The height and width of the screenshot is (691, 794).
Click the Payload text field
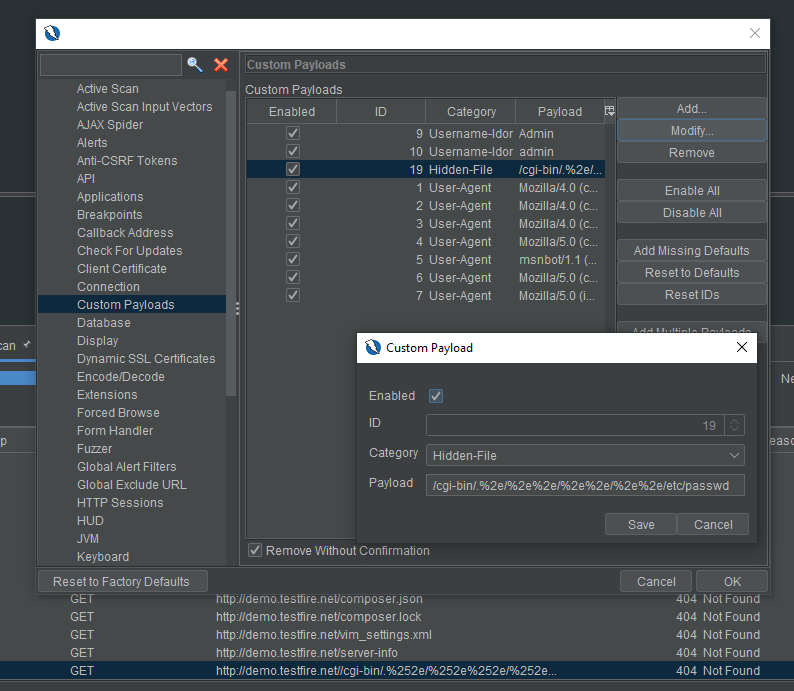(585, 485)
